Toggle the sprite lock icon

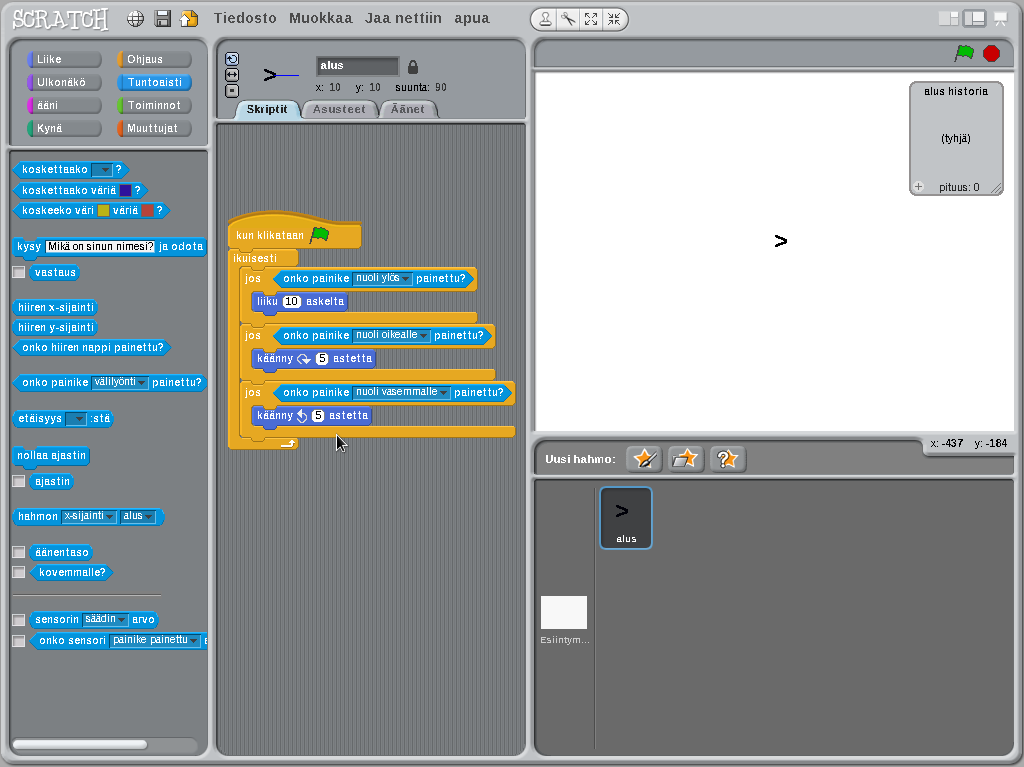point(413,67)
